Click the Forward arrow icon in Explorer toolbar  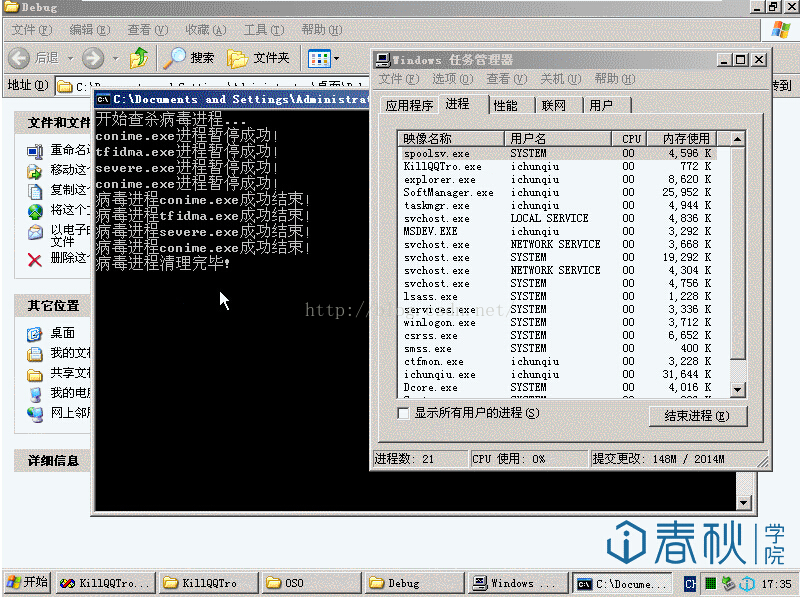[x=93, y=58]
